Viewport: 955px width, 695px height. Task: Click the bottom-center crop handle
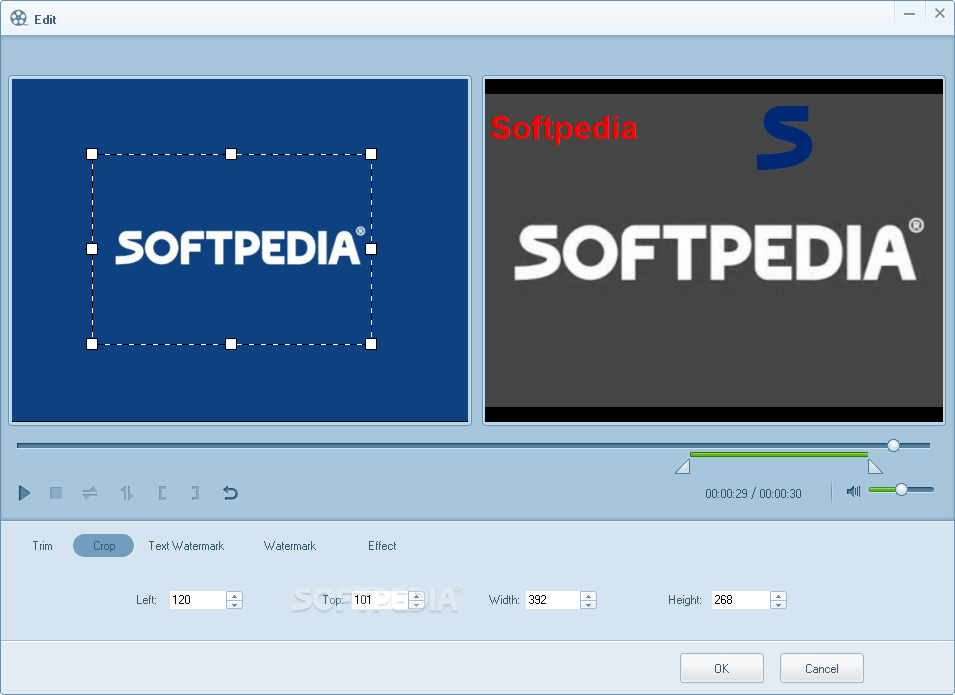(x=231, y=344)
